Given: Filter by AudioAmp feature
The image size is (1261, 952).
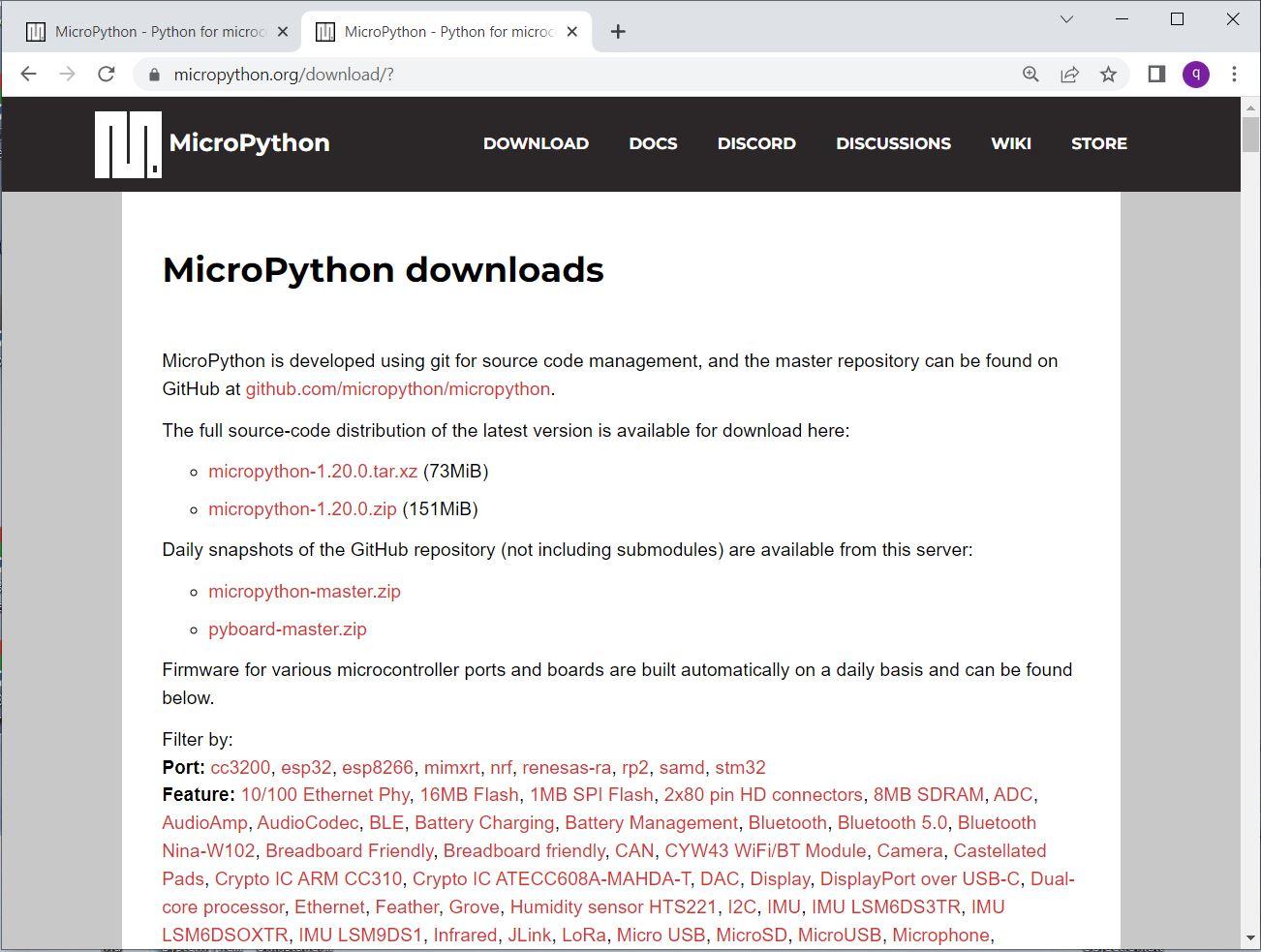Looking at the screenshot, I should (x=205, y=823).
